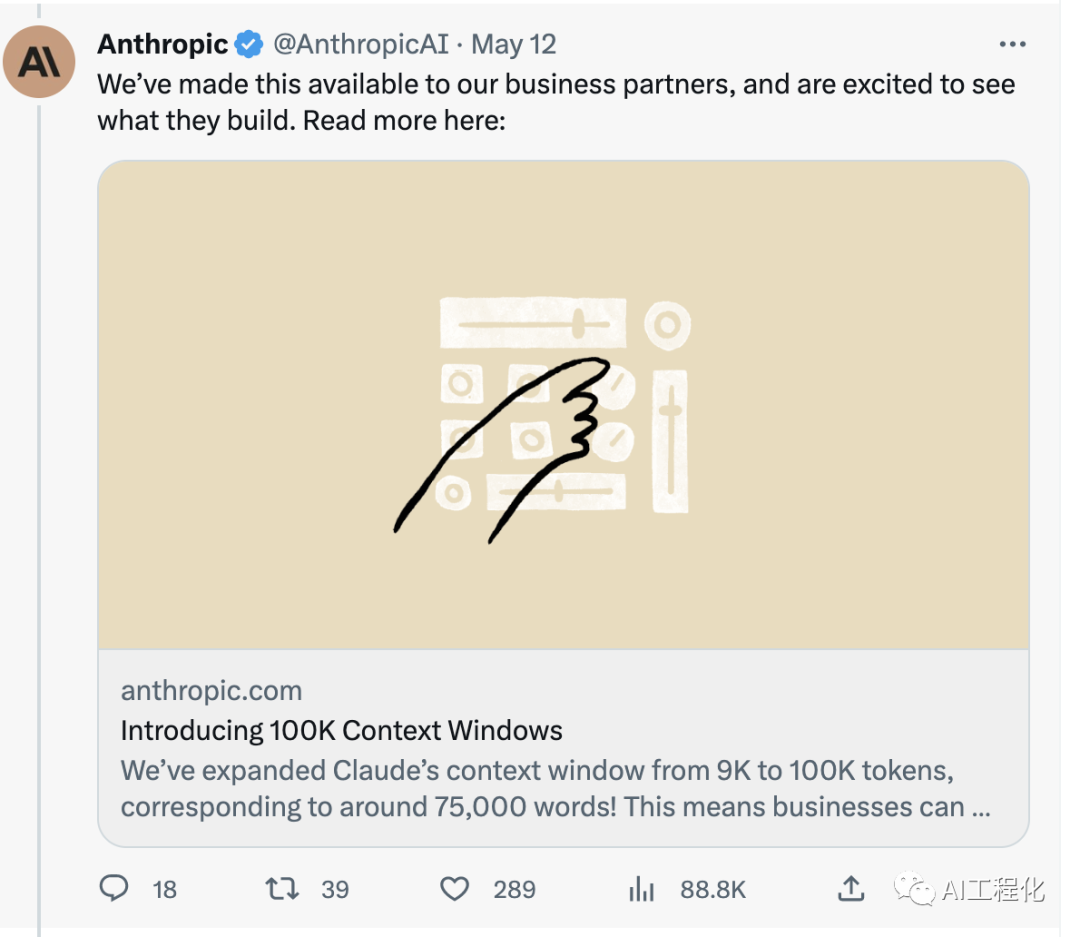1080x937 pixels.
Task: Click the May 12 timestamp
Action: 514,45
